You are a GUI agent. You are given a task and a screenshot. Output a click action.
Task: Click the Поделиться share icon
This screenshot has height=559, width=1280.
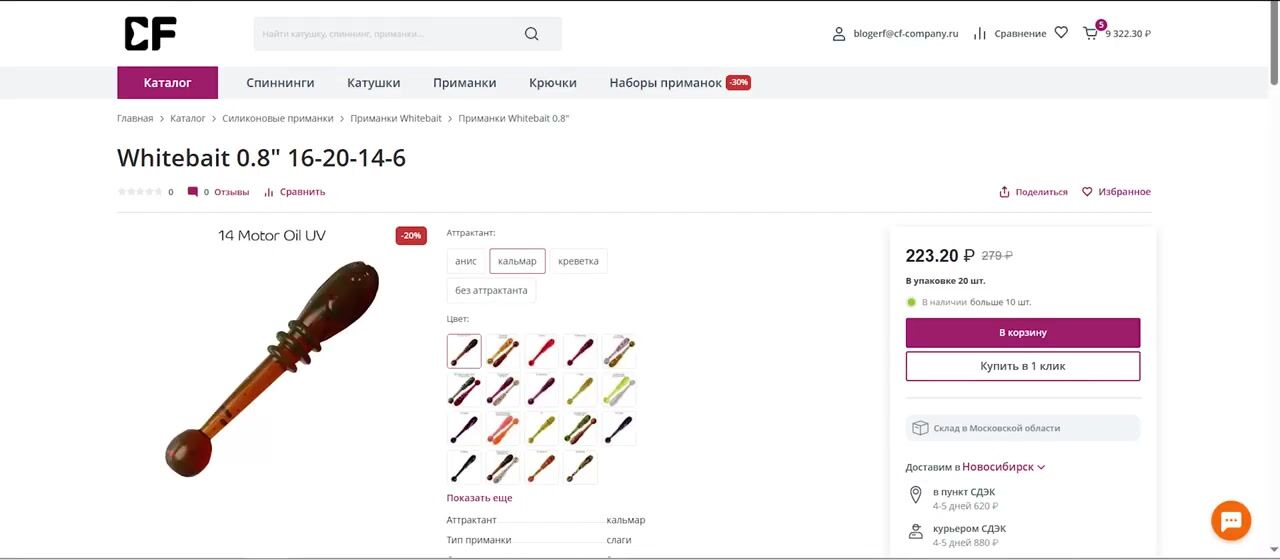[1004, 192]
